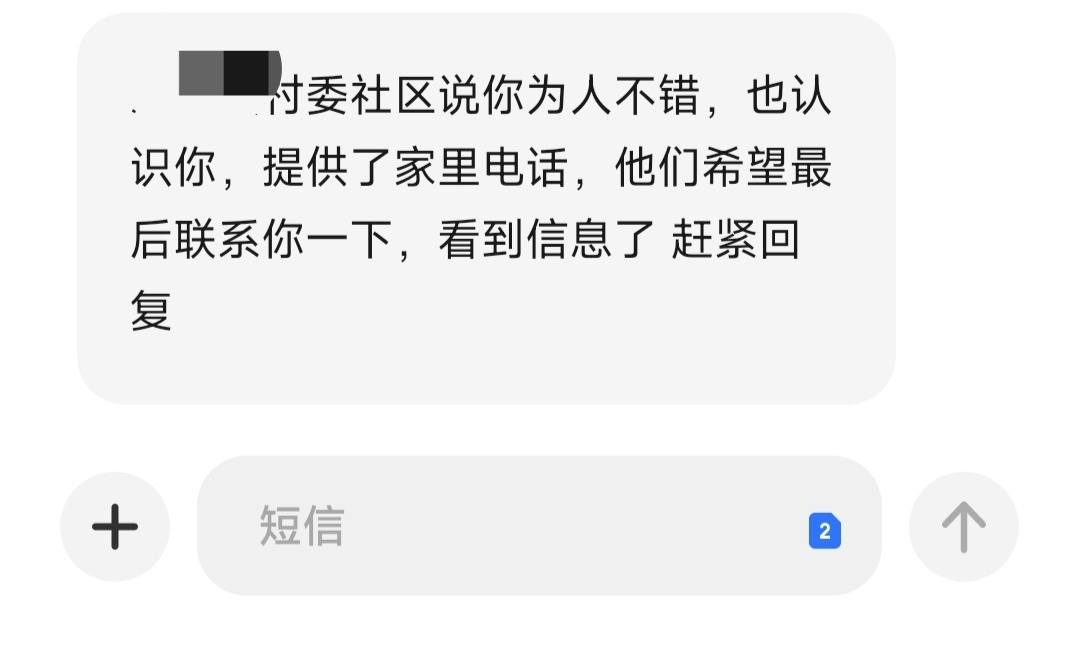Open the plus attachment menu
Viewport: 1080px width, 646px height.
click(115, 527)
